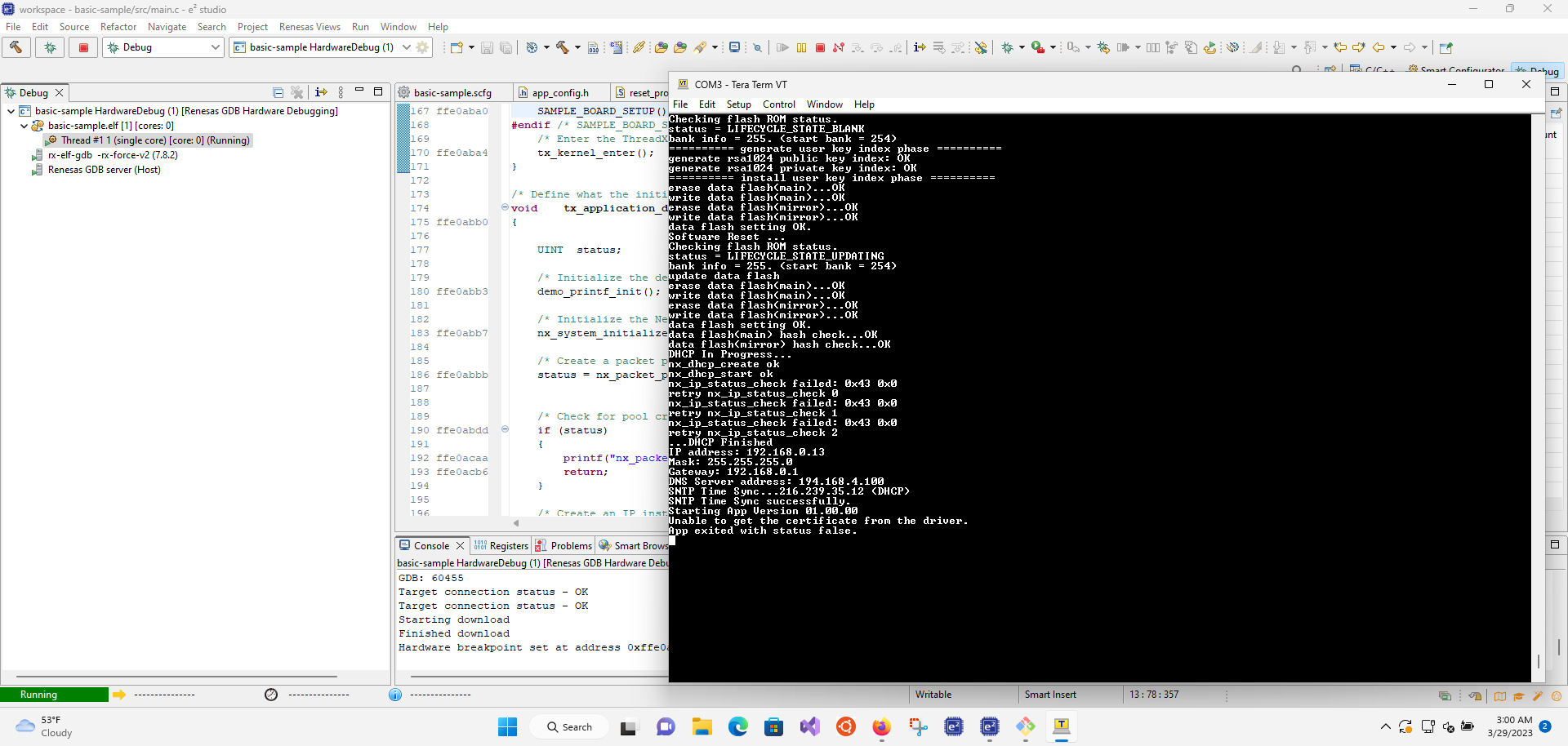This screenshot has width=1568, height=746.
Task: Click the blue info icon in status bar
Action: click(395, 695)
